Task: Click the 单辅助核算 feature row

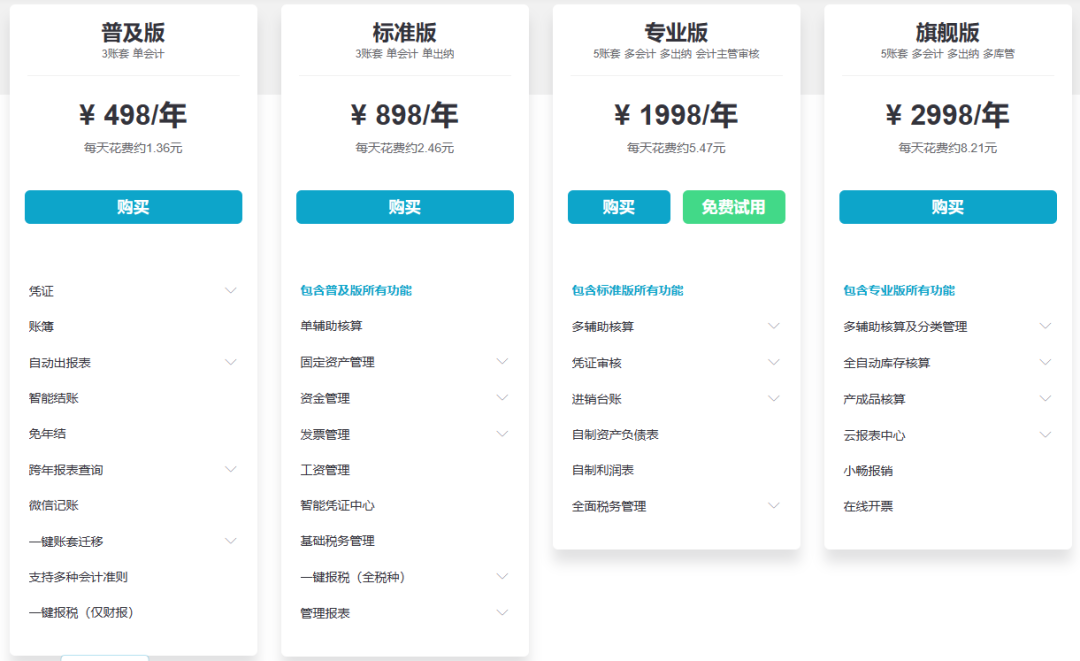Action: pos(331,326)
